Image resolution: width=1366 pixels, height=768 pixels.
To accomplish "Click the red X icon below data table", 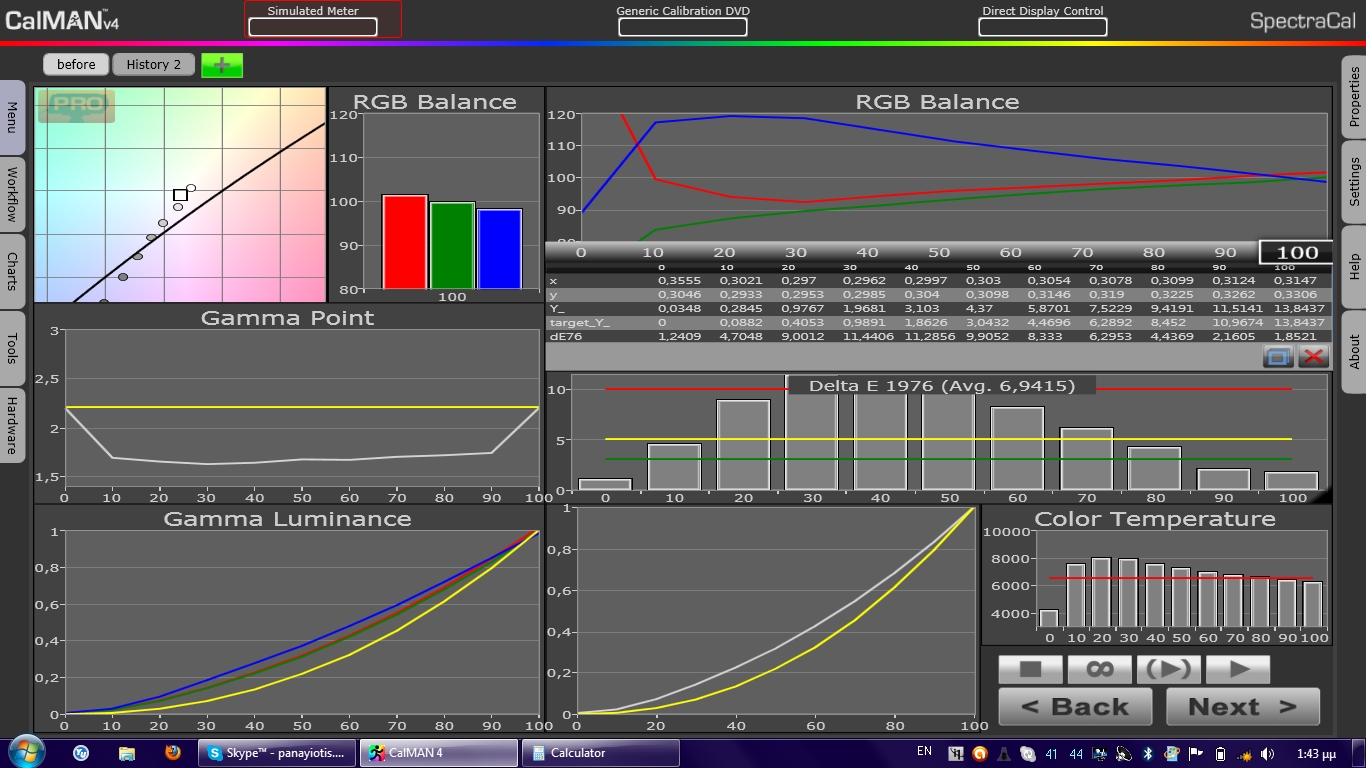I will pos(1312,357).
